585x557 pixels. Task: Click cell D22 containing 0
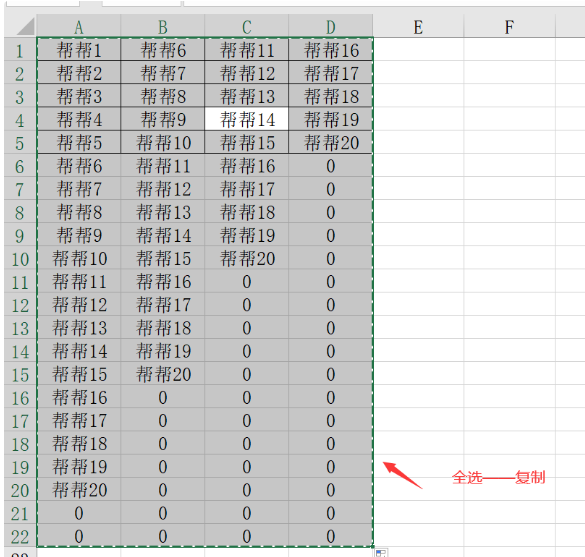(331, 536)
